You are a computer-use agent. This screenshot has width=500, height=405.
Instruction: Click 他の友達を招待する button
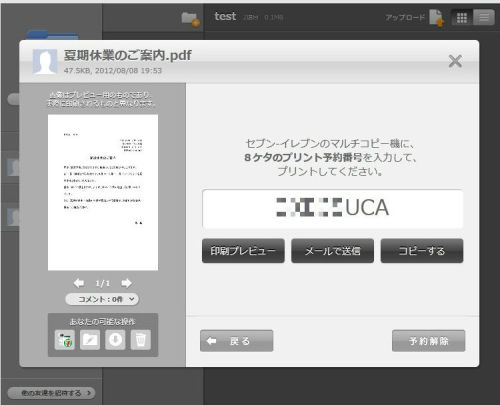pos(51,393)
